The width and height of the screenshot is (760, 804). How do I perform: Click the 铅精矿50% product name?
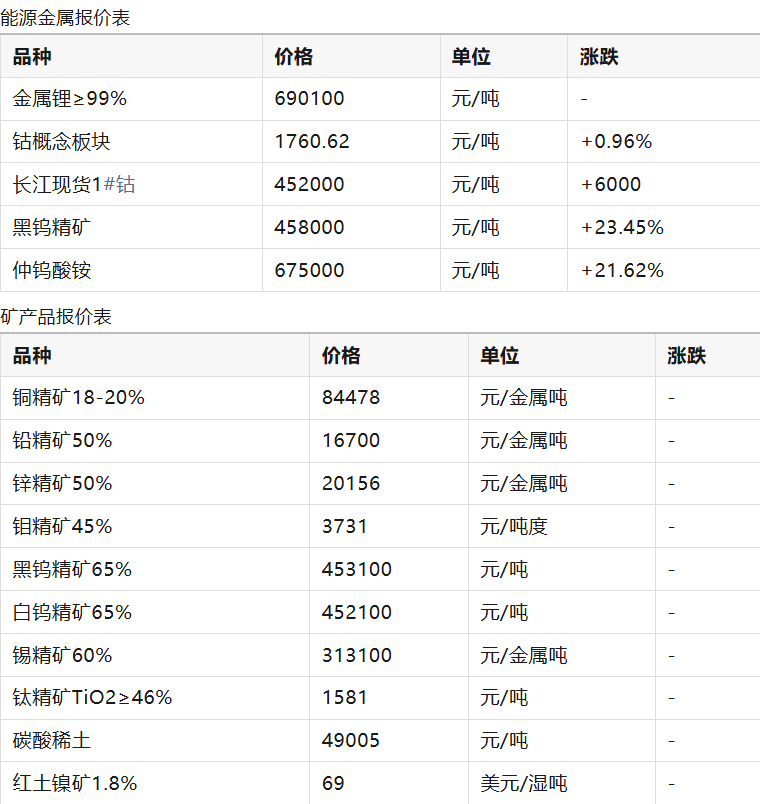click(x=62, y=441)
